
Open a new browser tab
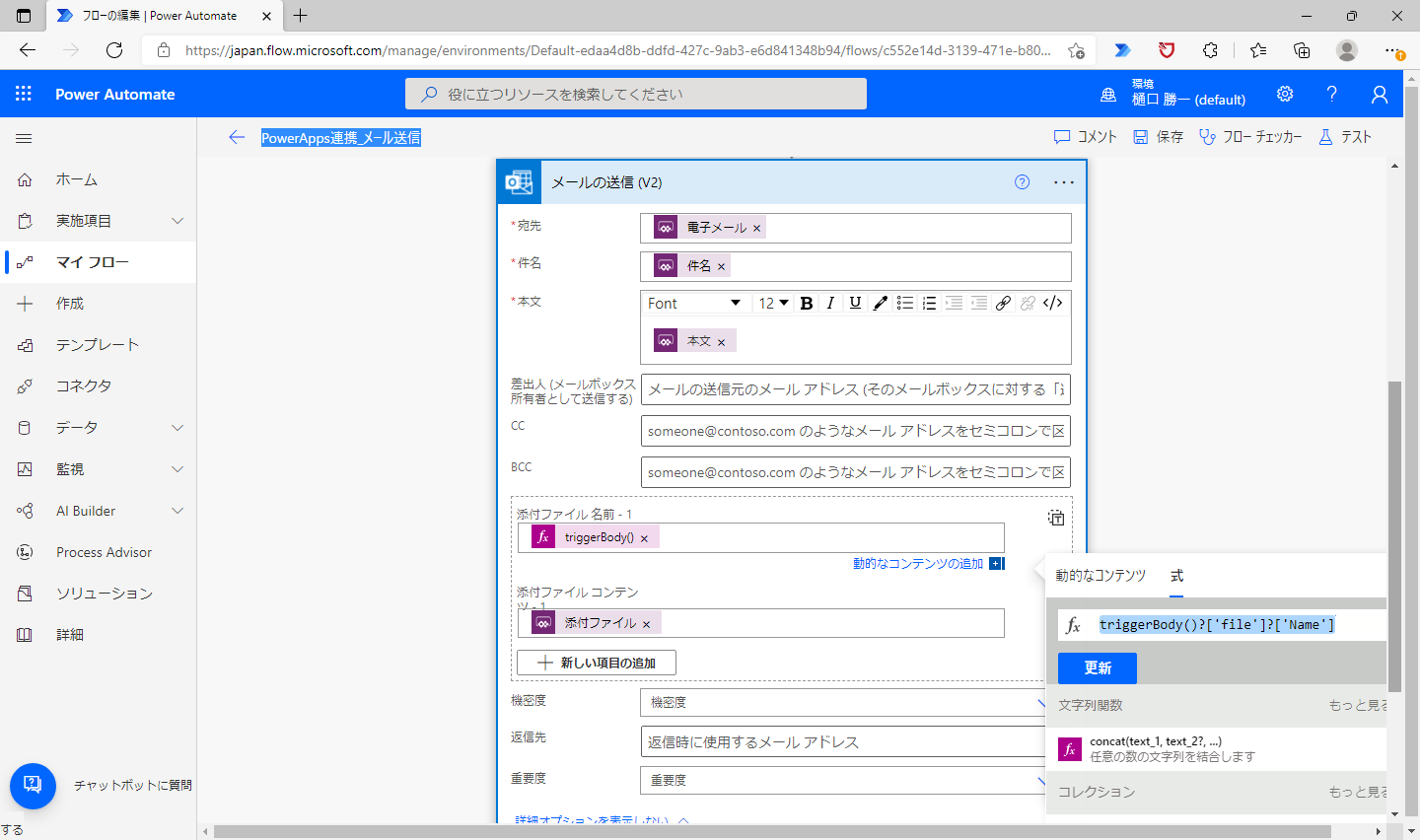click(x=301, y=15)
